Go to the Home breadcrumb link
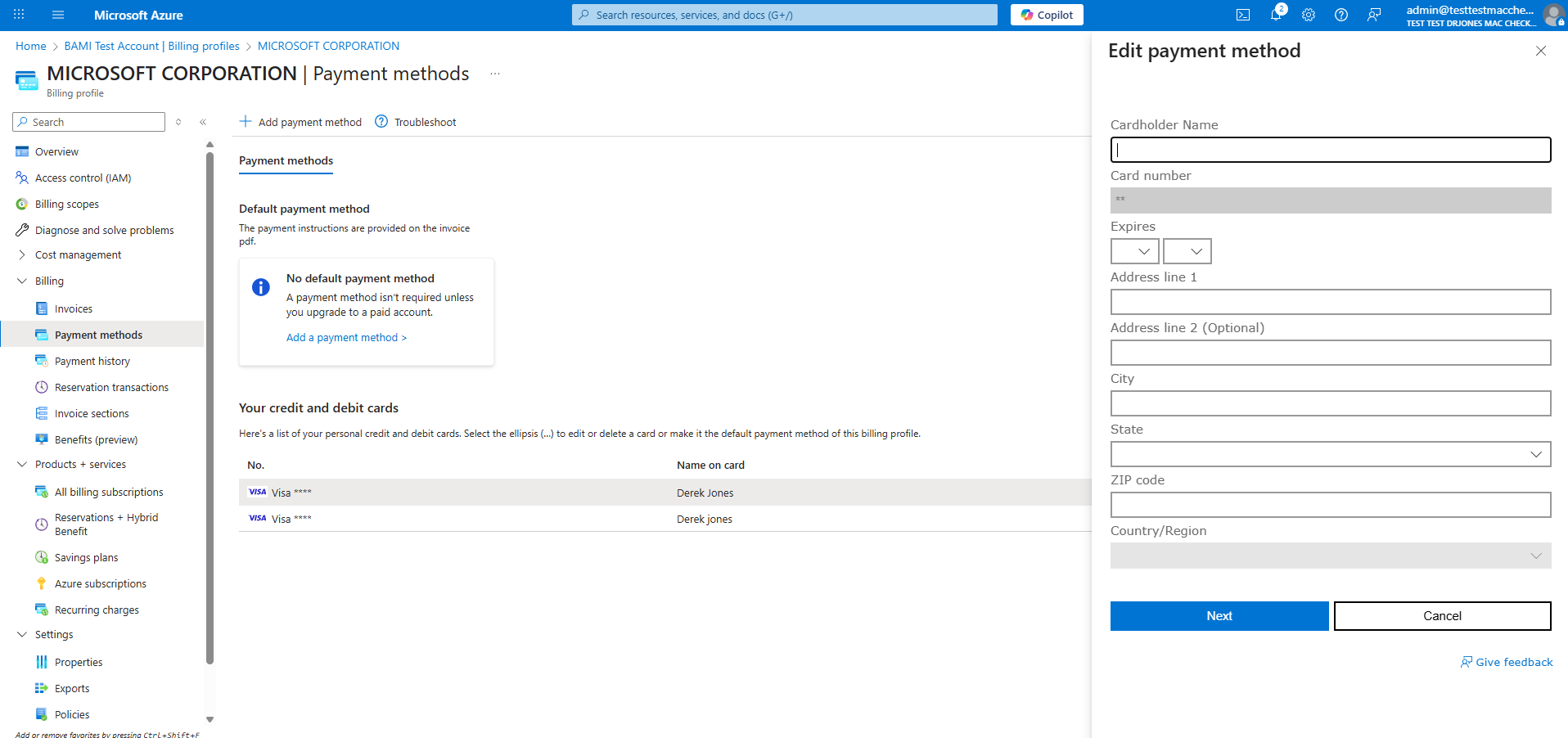The width and height of the screenshot is (1568, 738). point(31,46)
